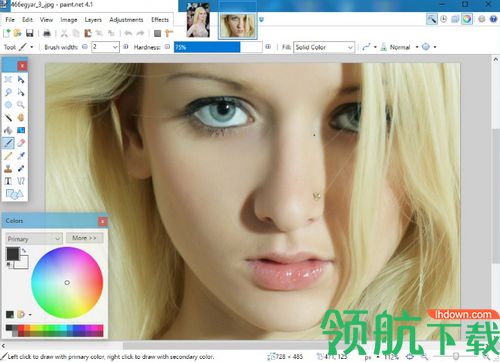Select the Paintbrush tool

[8, 143]
